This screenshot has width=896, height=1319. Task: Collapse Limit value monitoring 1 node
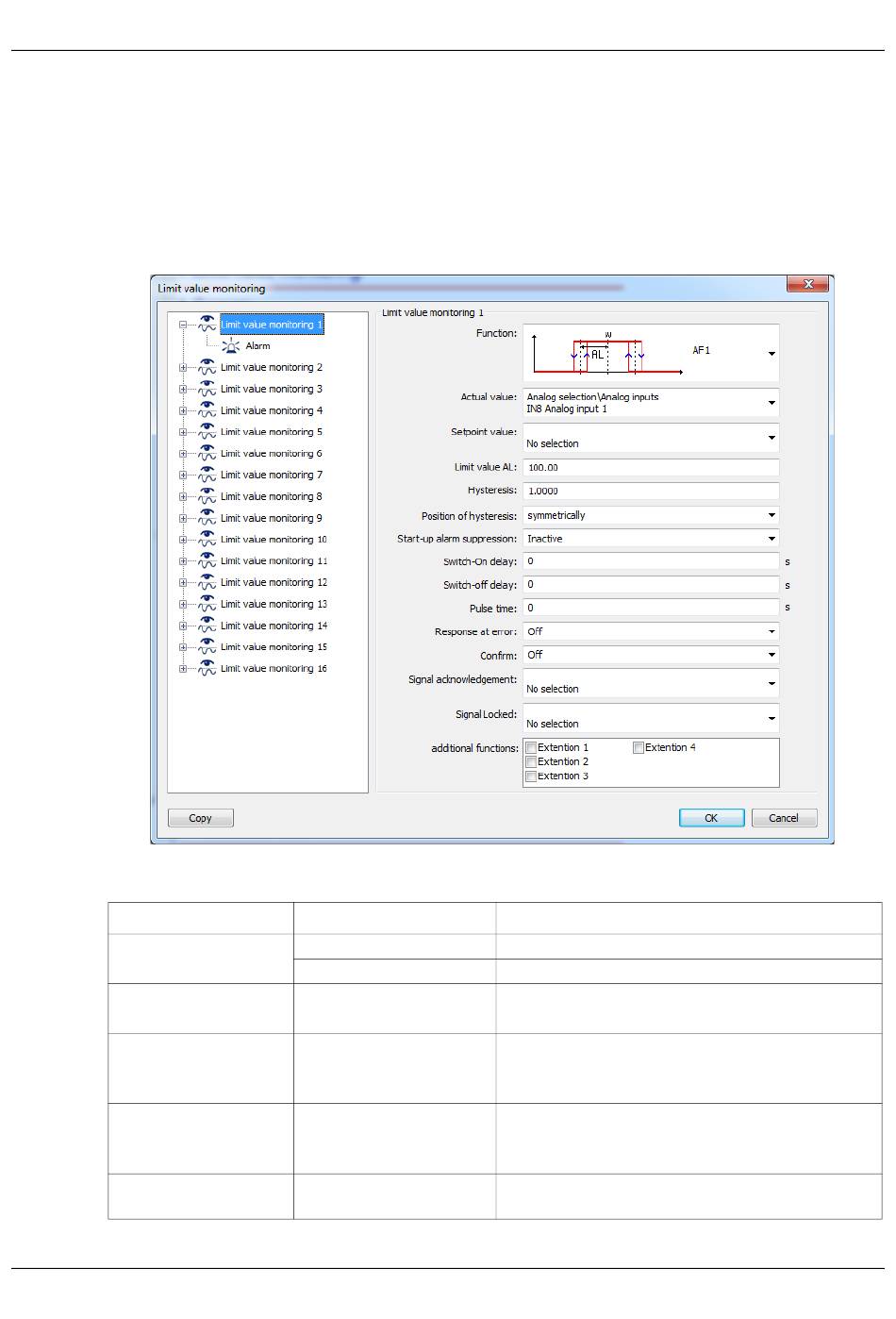point(183,325)
